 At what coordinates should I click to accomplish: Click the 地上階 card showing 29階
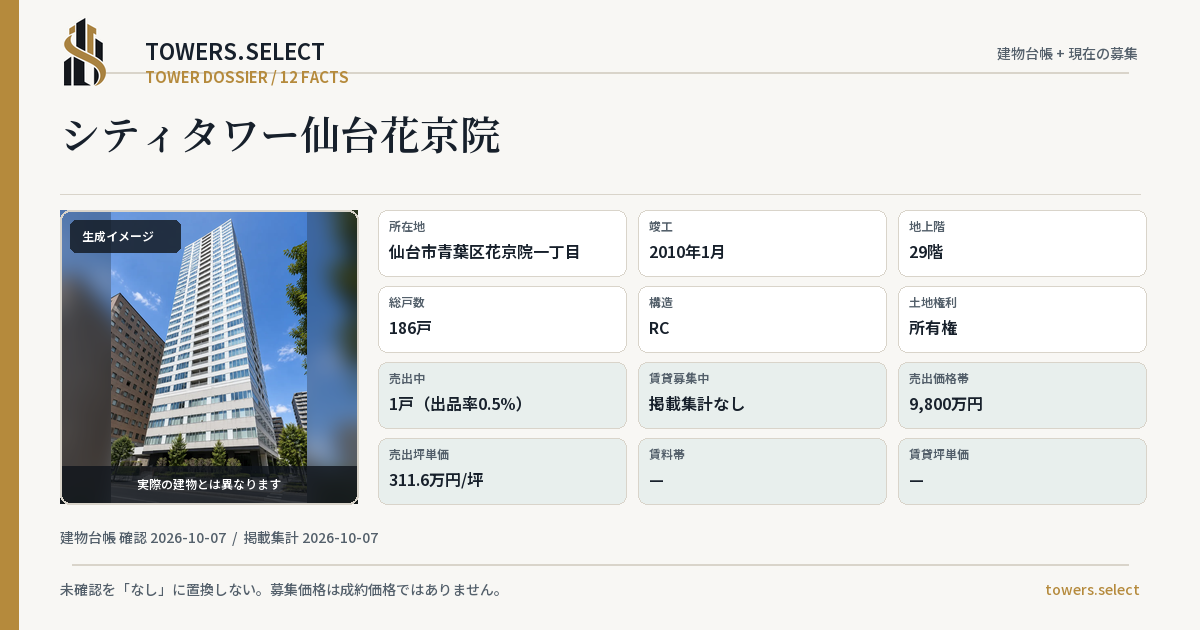pyautogui.click(x=1022, y=243)
